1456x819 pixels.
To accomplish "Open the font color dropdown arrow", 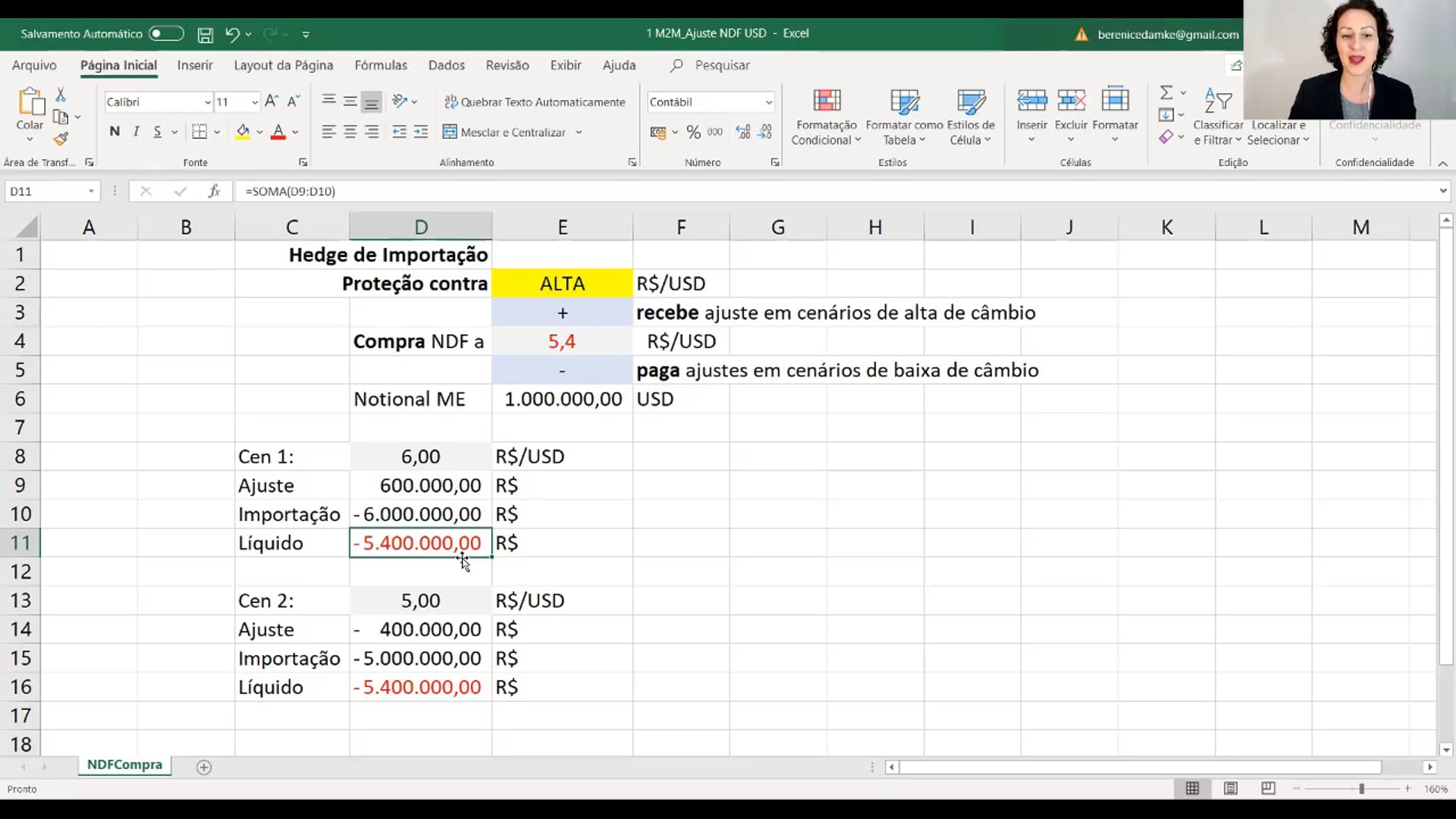I will tap(295, 132).
